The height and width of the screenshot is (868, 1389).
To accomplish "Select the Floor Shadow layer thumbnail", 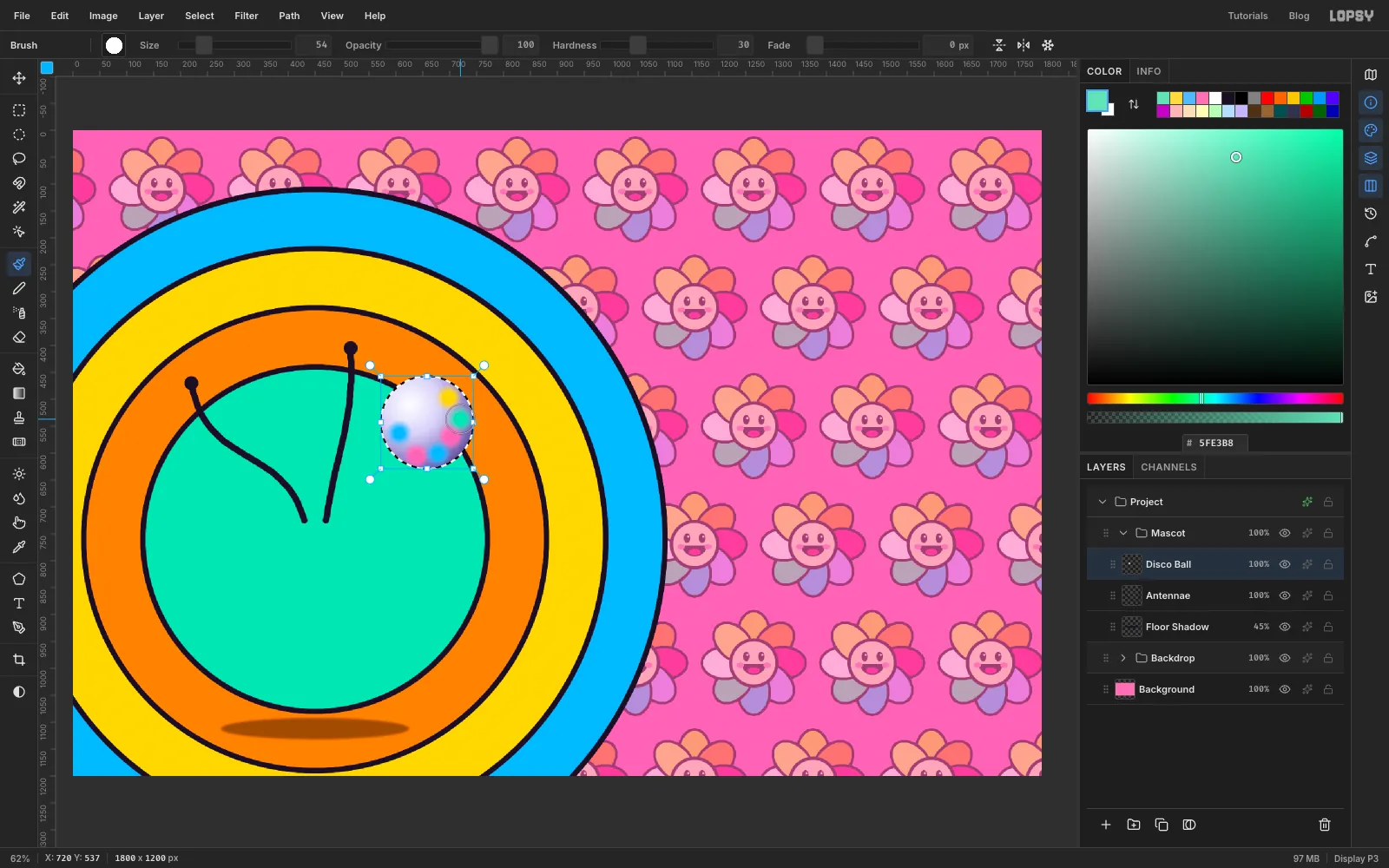I will pyautogui.click(x=1132, y=627).
